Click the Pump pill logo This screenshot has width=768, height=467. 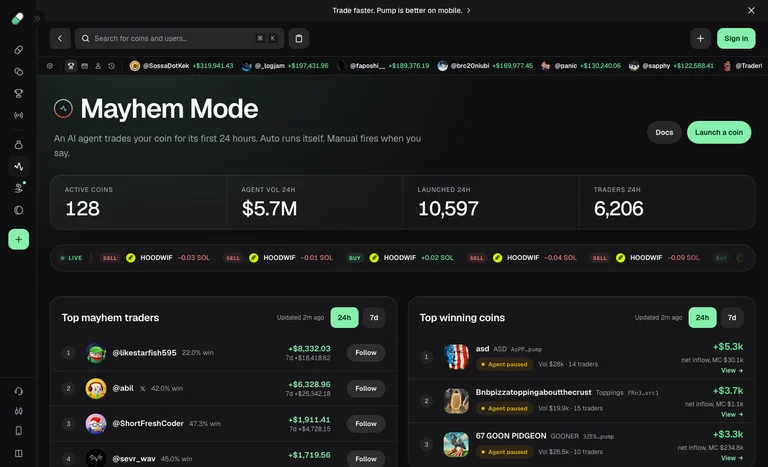point(18,19)
